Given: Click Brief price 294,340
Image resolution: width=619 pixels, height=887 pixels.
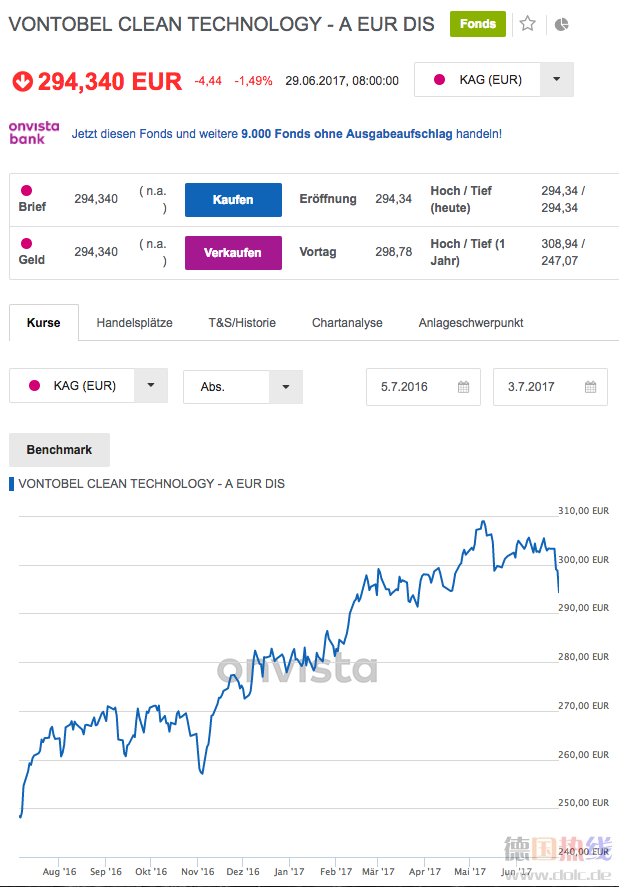Looking at the screenshot, I should point(96,199).
